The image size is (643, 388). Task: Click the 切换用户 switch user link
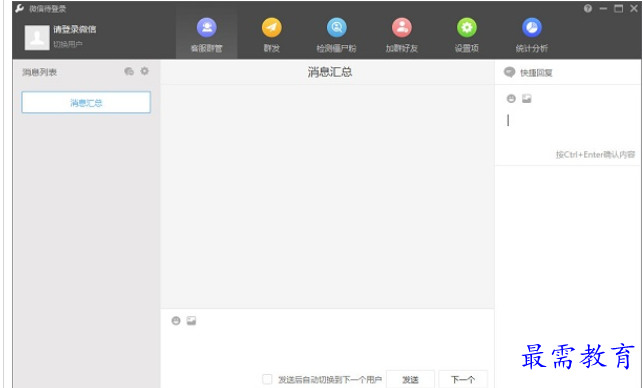click(x=68, y=44)
